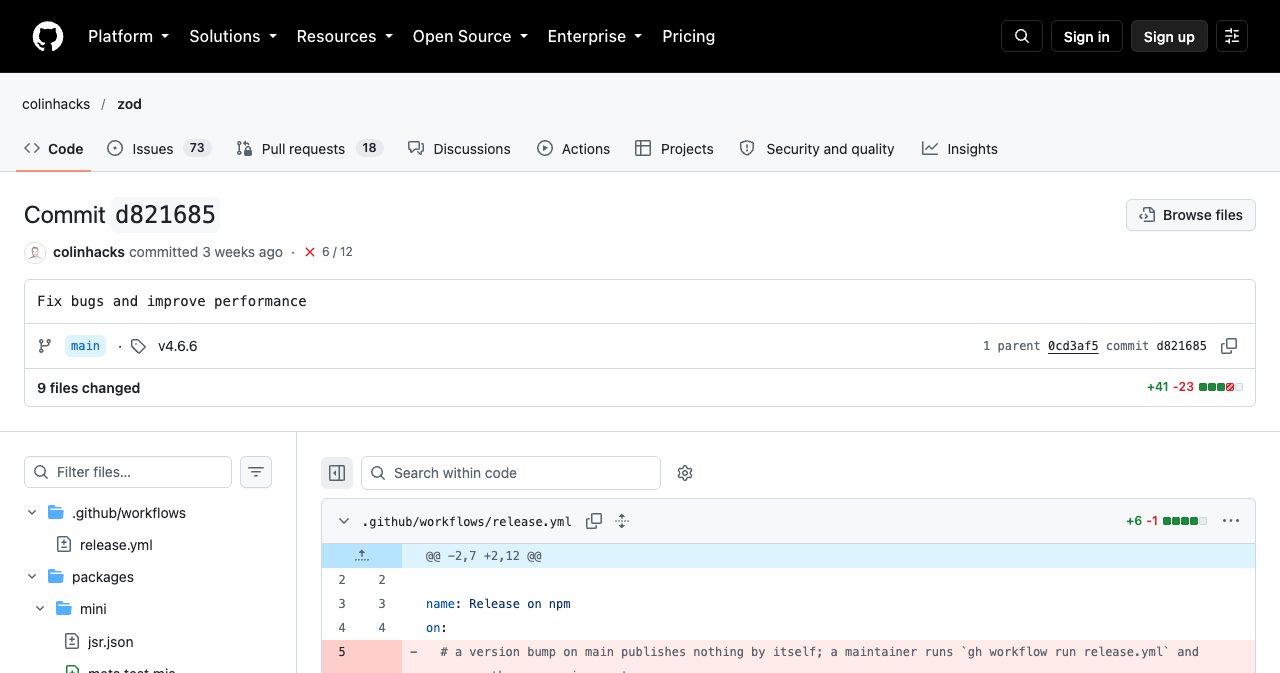Click the colinhacks committer name
1280x673 pixels.
pos(89,252)
